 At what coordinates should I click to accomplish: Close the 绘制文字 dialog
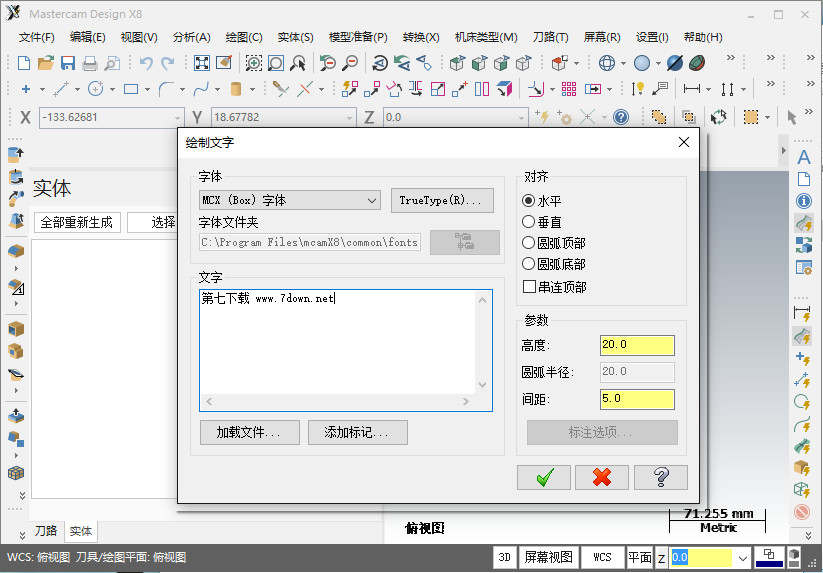(x=683, y=142)
